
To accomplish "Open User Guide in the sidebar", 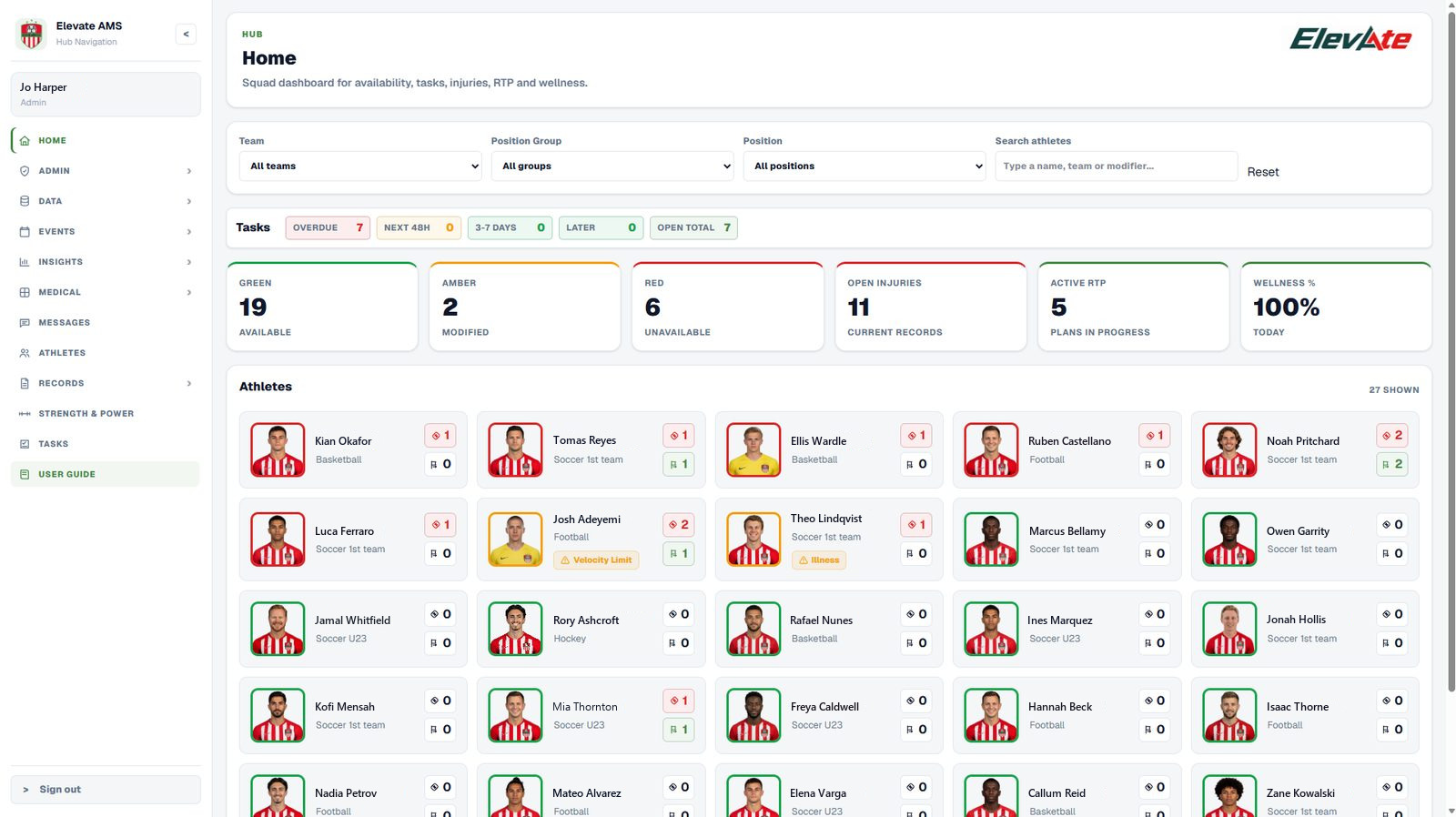I will click(106, 474).
